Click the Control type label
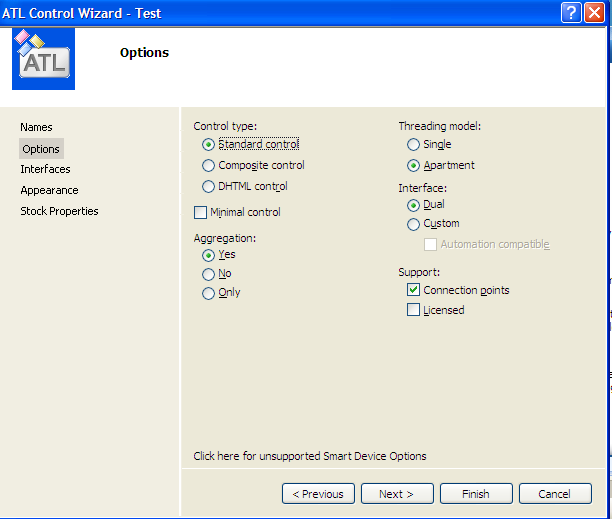 click(x=225, y=126)
